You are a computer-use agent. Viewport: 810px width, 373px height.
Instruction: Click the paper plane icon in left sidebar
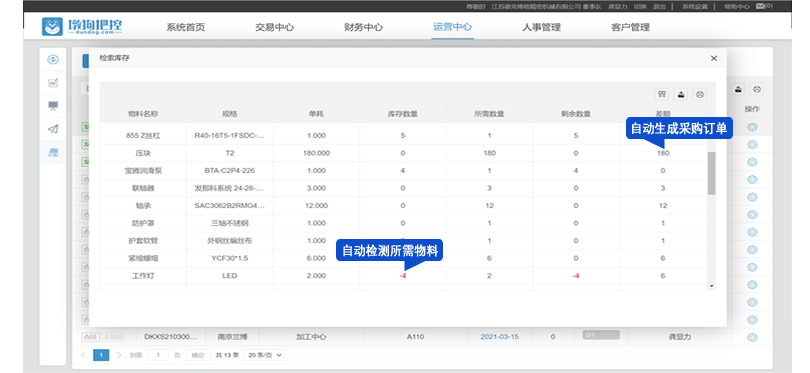(x=53, y=129)
